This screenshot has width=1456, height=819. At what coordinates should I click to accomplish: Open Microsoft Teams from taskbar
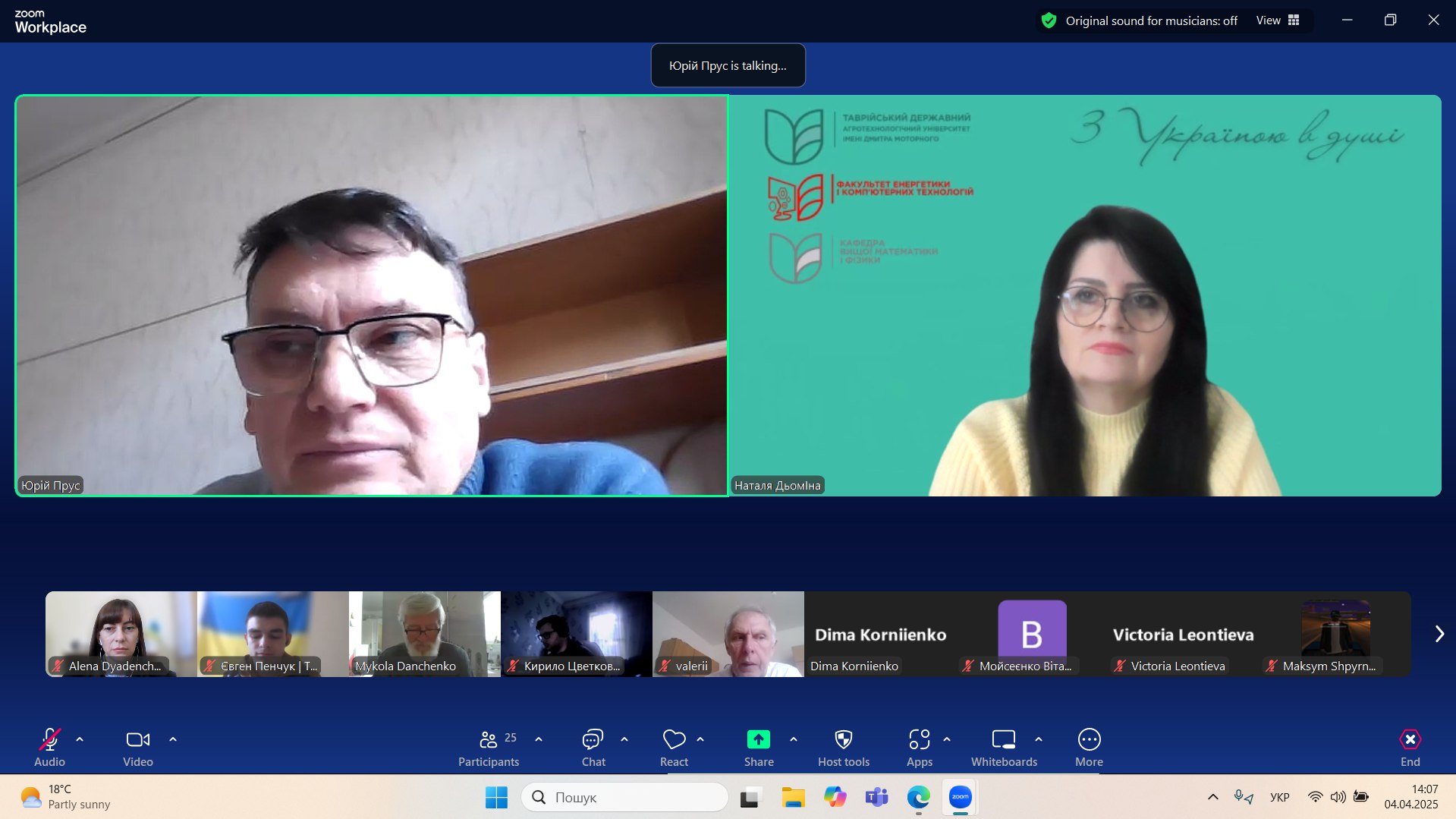[877, 797]
